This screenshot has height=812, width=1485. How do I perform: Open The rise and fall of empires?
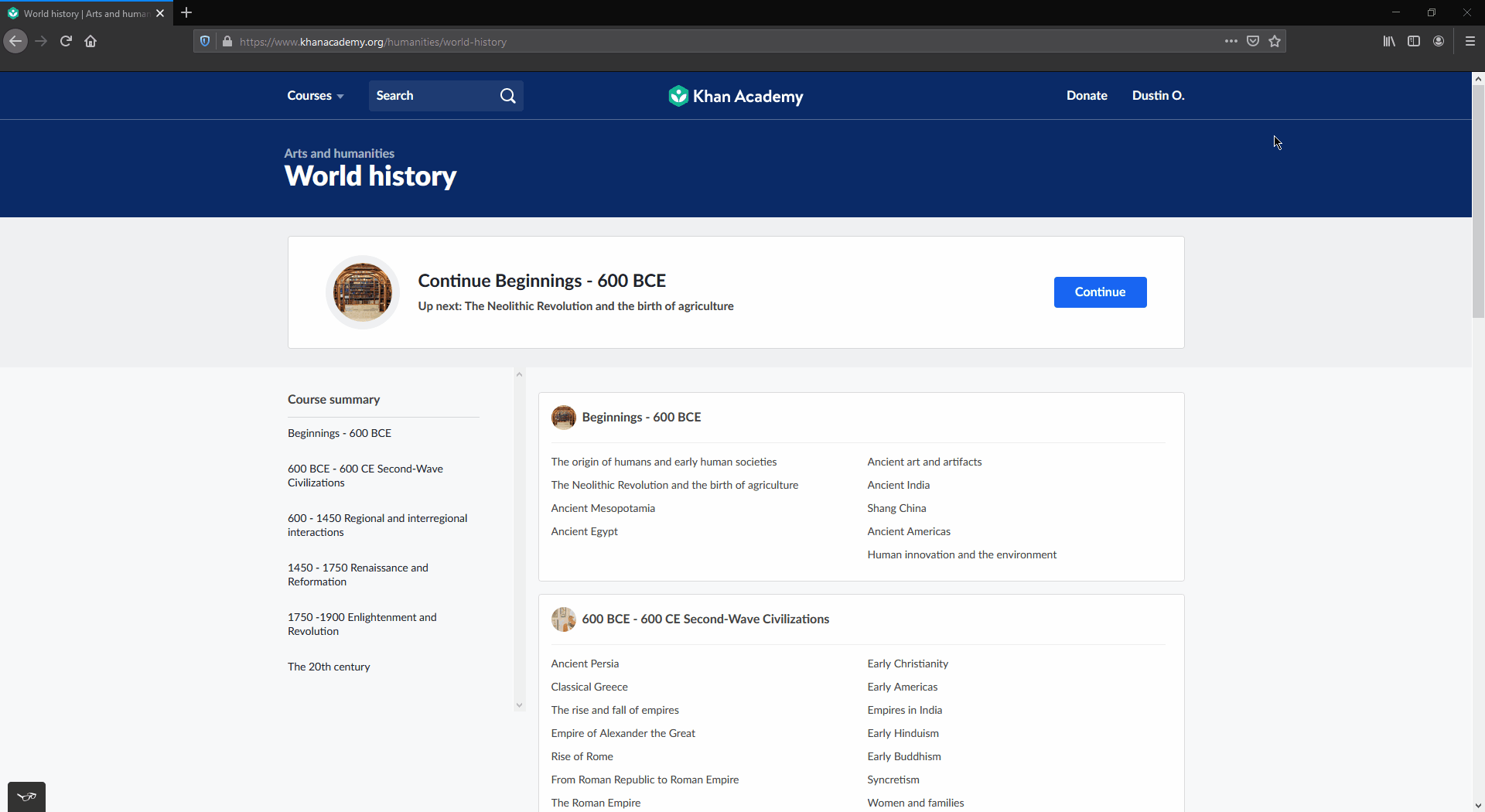[x=615, y=710]
